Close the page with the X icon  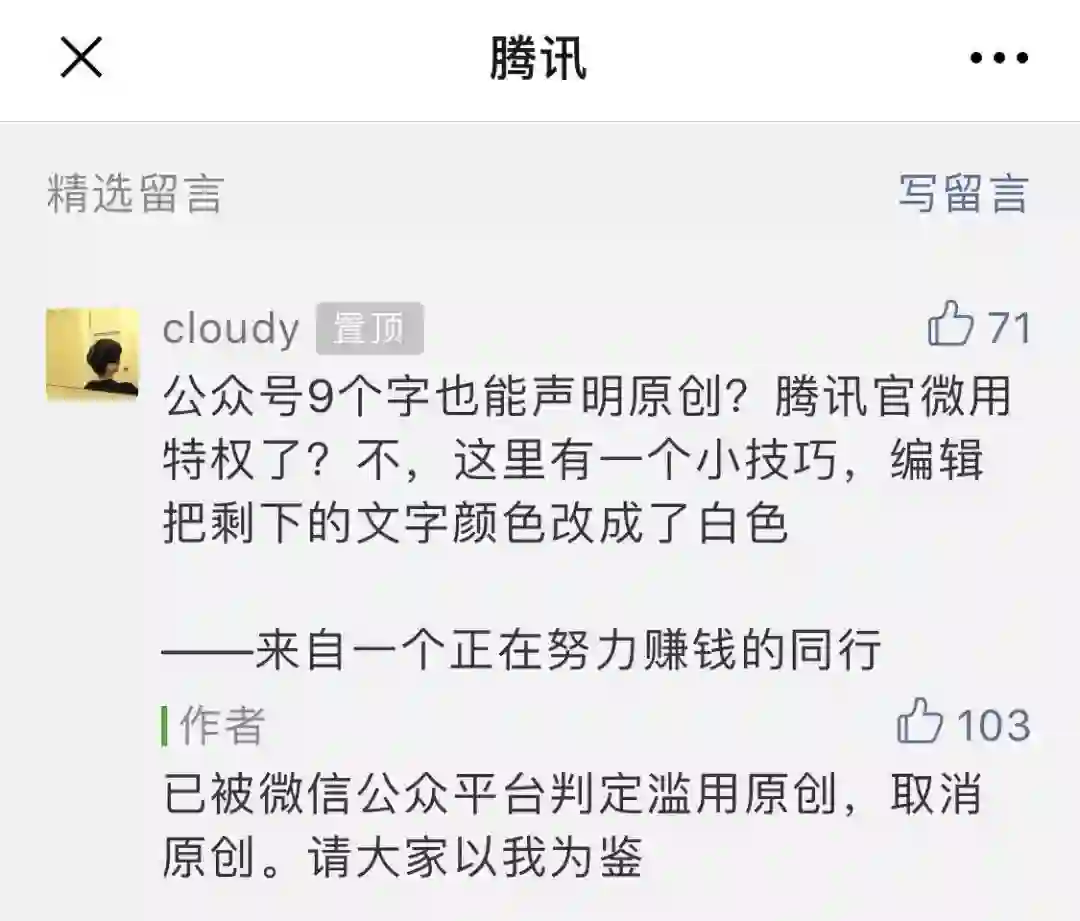[81, 58]
